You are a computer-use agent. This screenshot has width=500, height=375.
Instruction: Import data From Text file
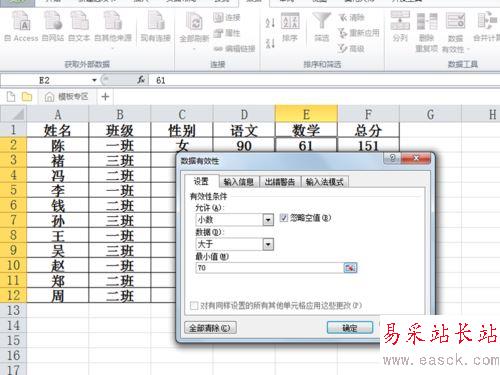point(79,27)
